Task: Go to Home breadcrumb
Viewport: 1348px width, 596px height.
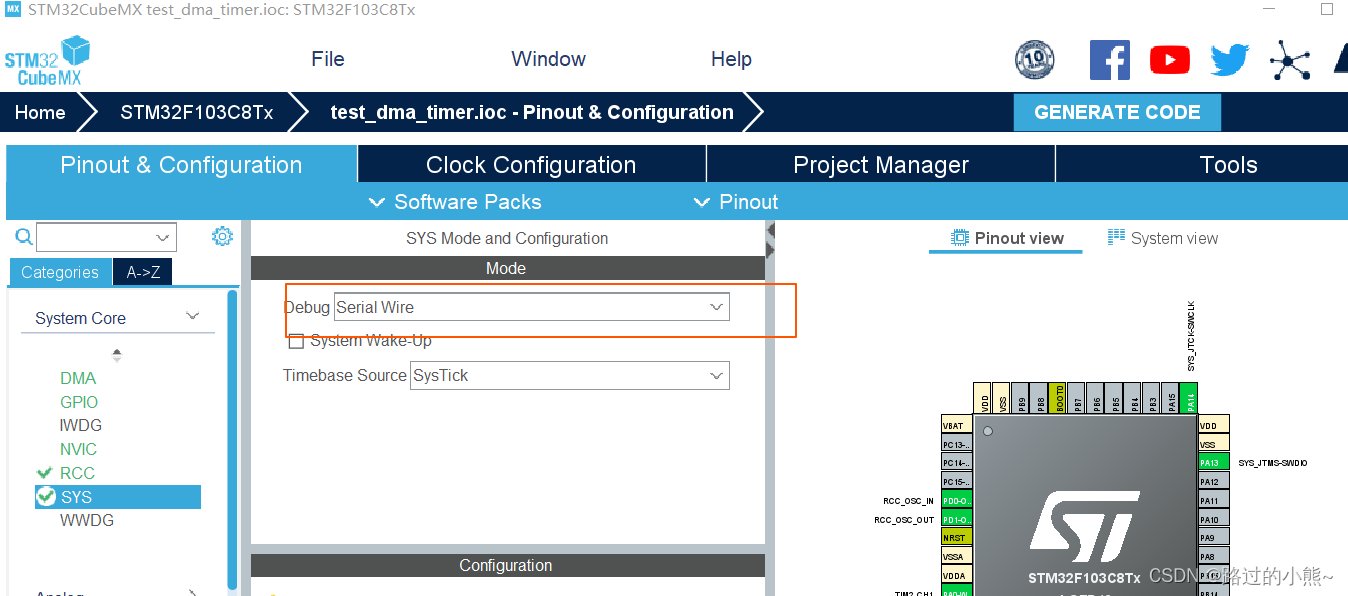Action: (x=40, y=112)
